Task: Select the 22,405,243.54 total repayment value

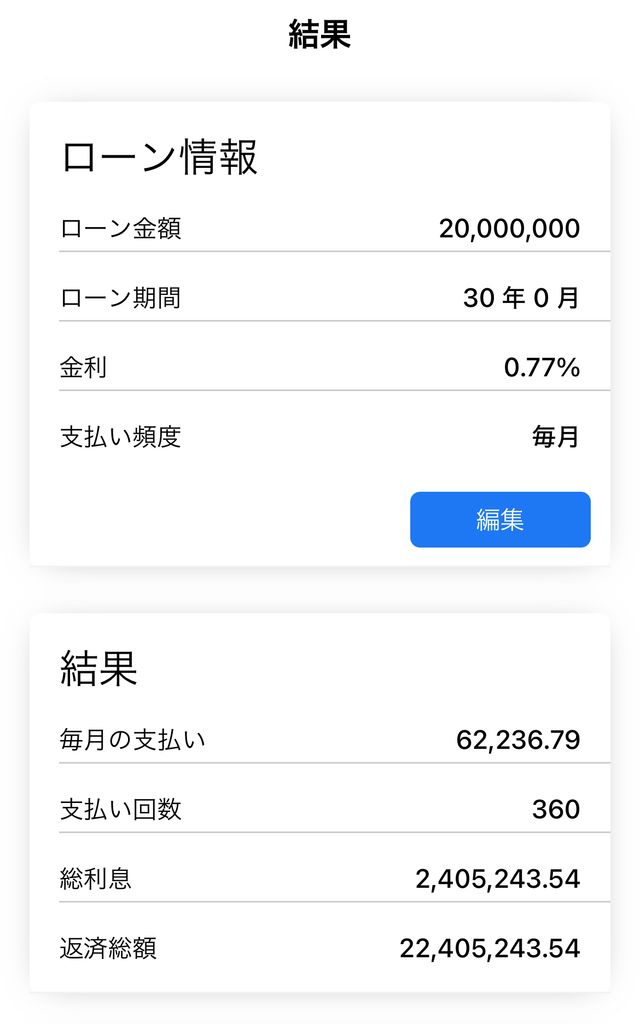Action: (489, 948)
